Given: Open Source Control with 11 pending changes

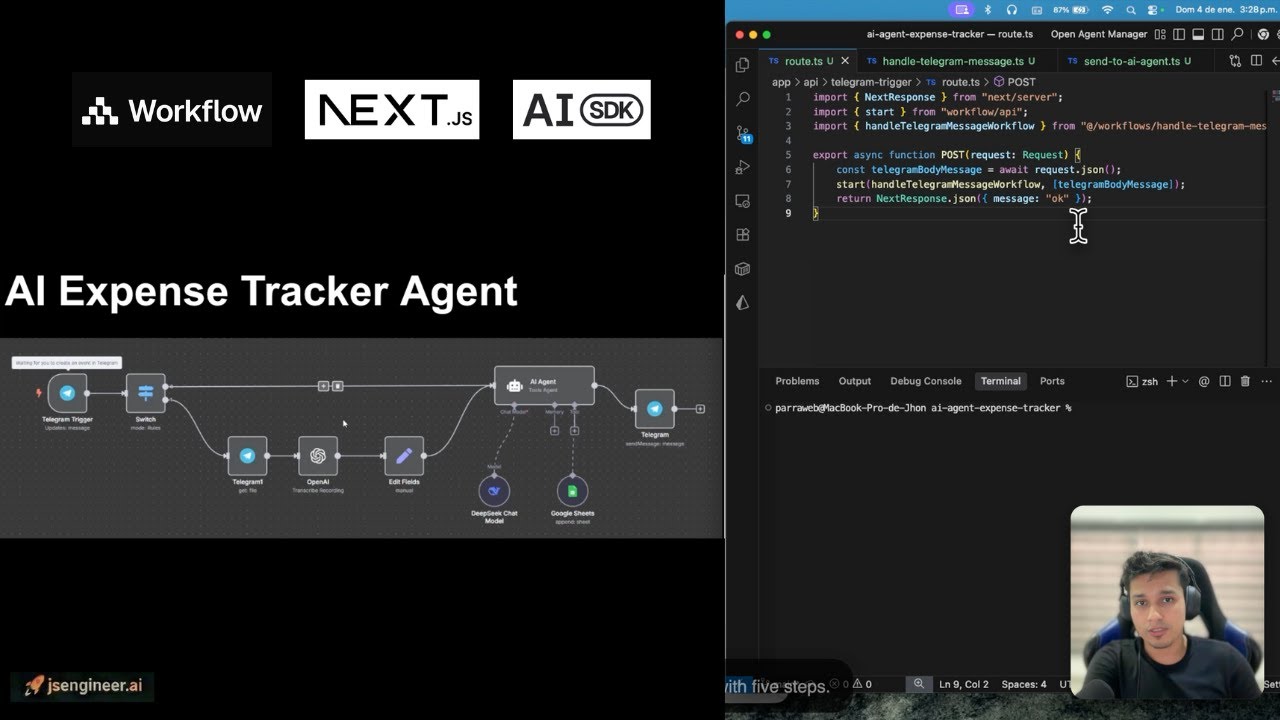Looking at the screenshot, I should [x=742, y=134].
